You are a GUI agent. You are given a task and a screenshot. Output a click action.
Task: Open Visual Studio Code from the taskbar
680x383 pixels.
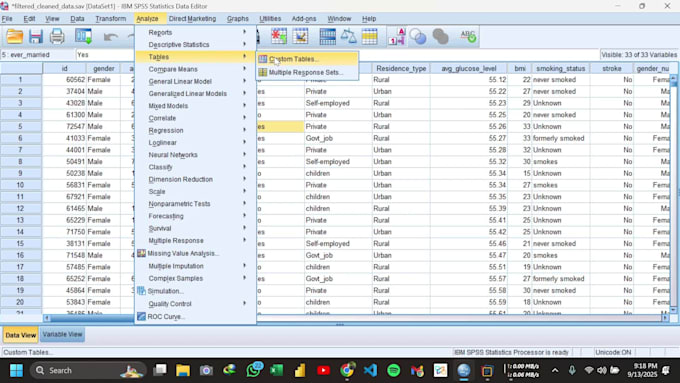tap(370, 370)
